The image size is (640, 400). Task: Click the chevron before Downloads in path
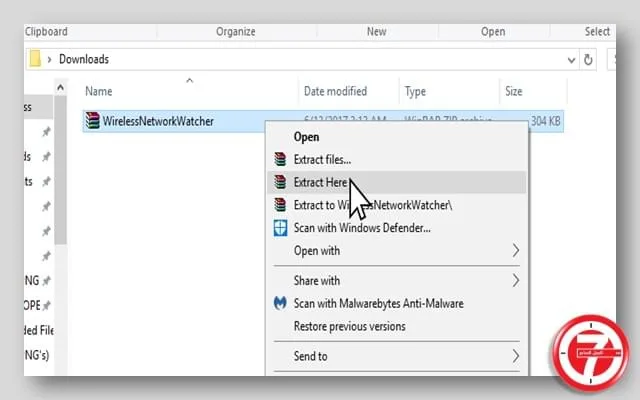click(49, 60)
